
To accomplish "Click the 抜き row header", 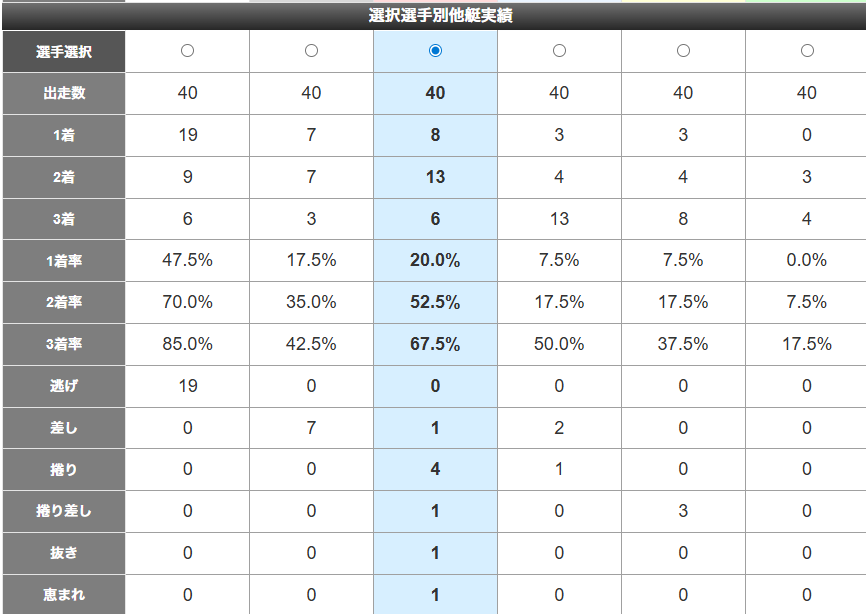I will (64, 553).
